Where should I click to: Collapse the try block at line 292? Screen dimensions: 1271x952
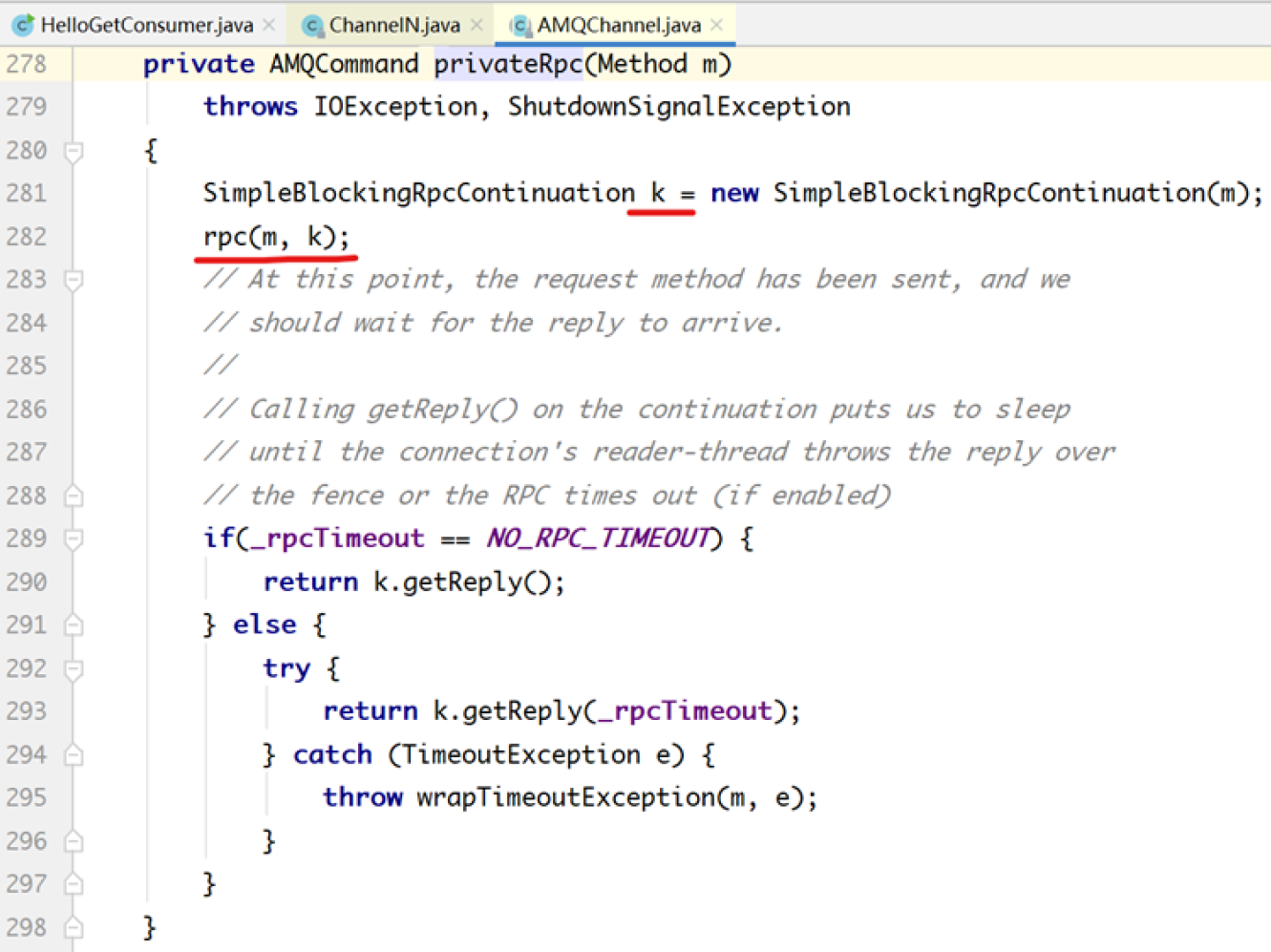(74, 669)
